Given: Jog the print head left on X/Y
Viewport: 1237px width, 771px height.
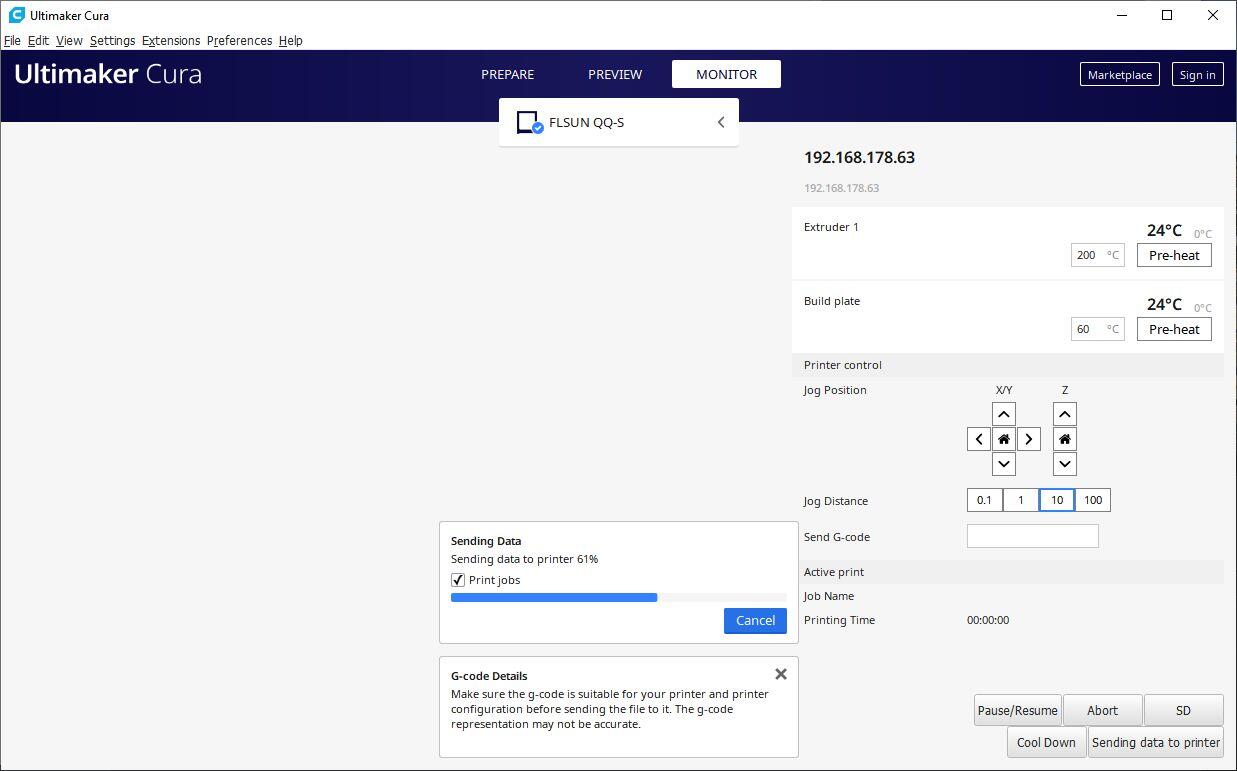Looking at the screenshot, I should pos(979,439).
